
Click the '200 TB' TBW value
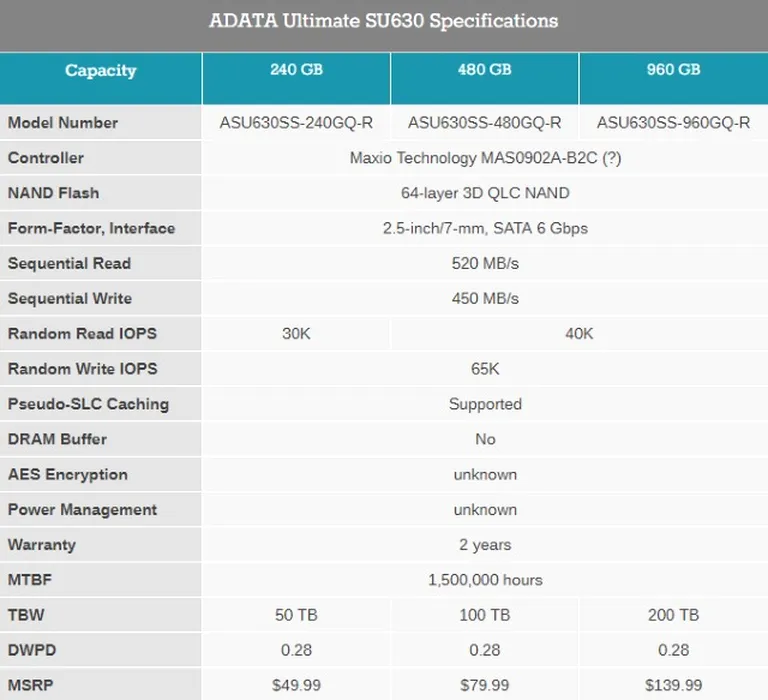click(673, 615)
